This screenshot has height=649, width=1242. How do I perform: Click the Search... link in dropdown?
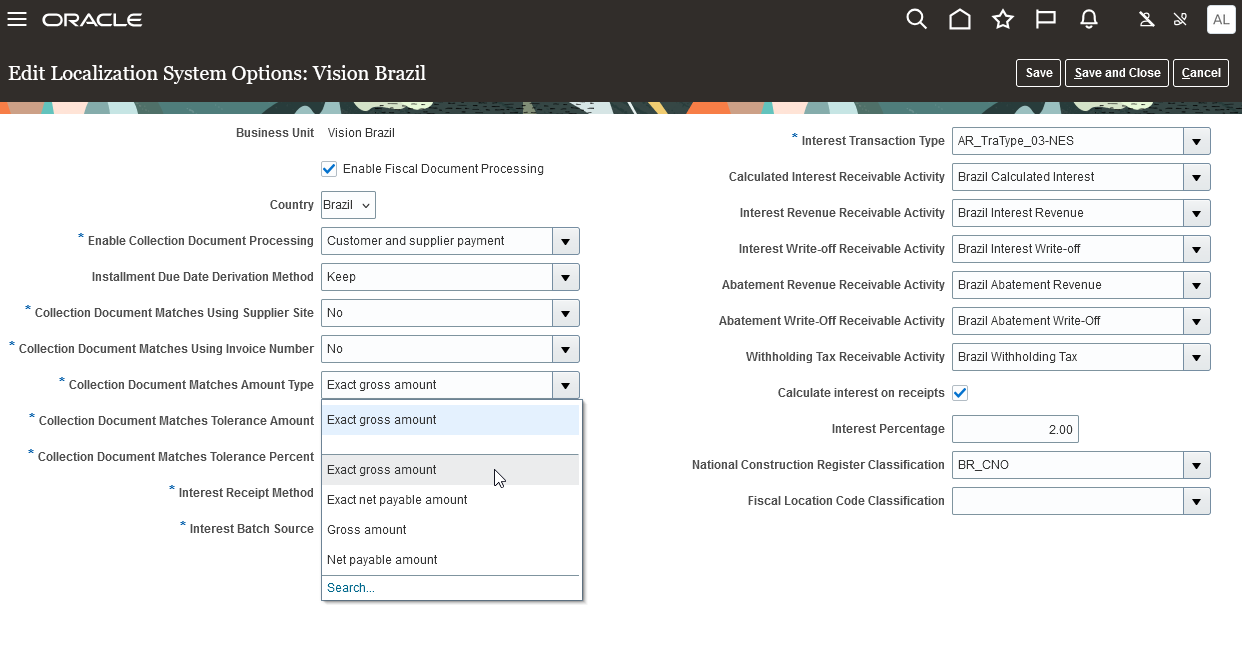[x=351, y=588]
